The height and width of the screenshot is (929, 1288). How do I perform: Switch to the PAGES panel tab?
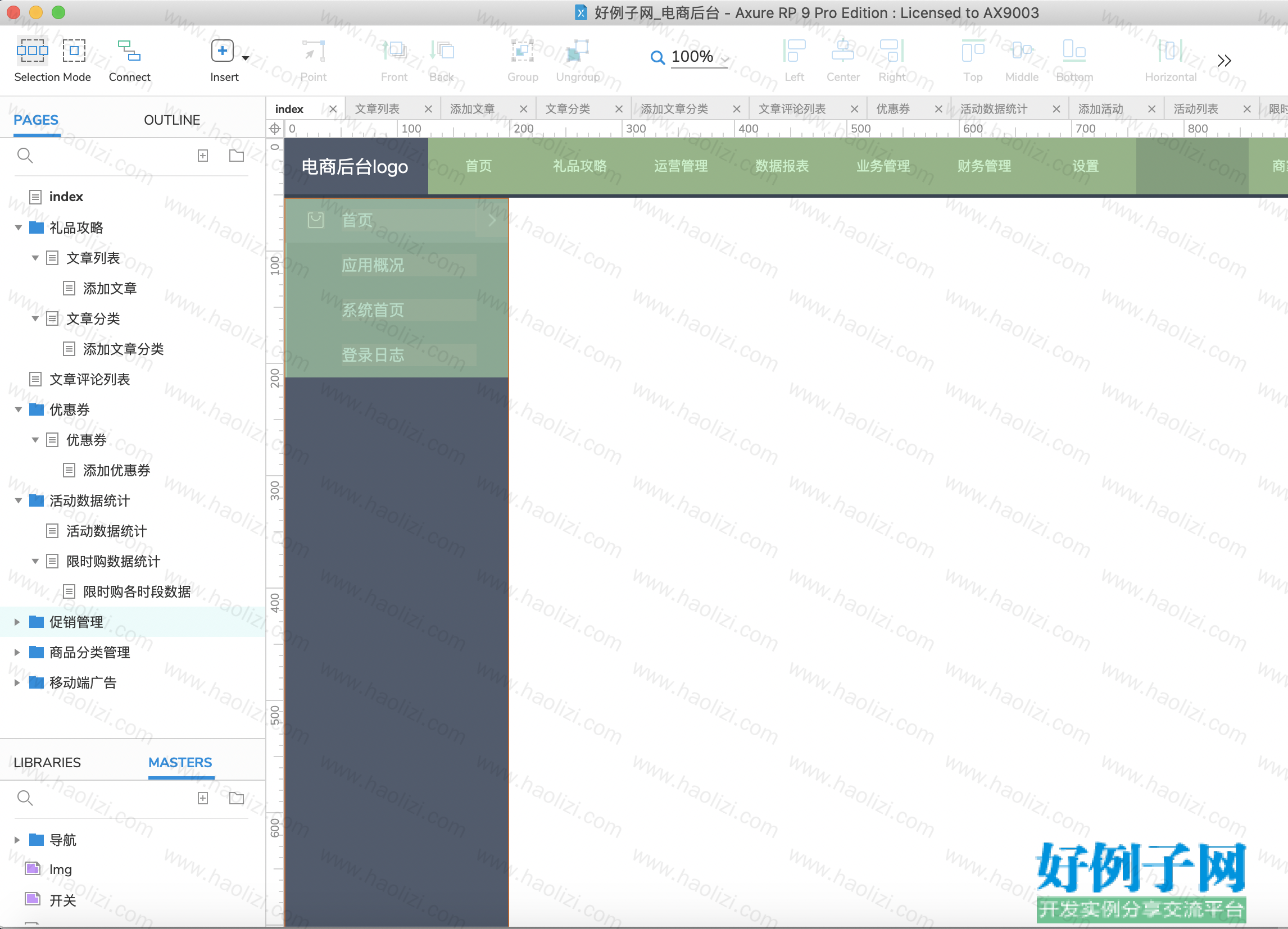[36, 120]
